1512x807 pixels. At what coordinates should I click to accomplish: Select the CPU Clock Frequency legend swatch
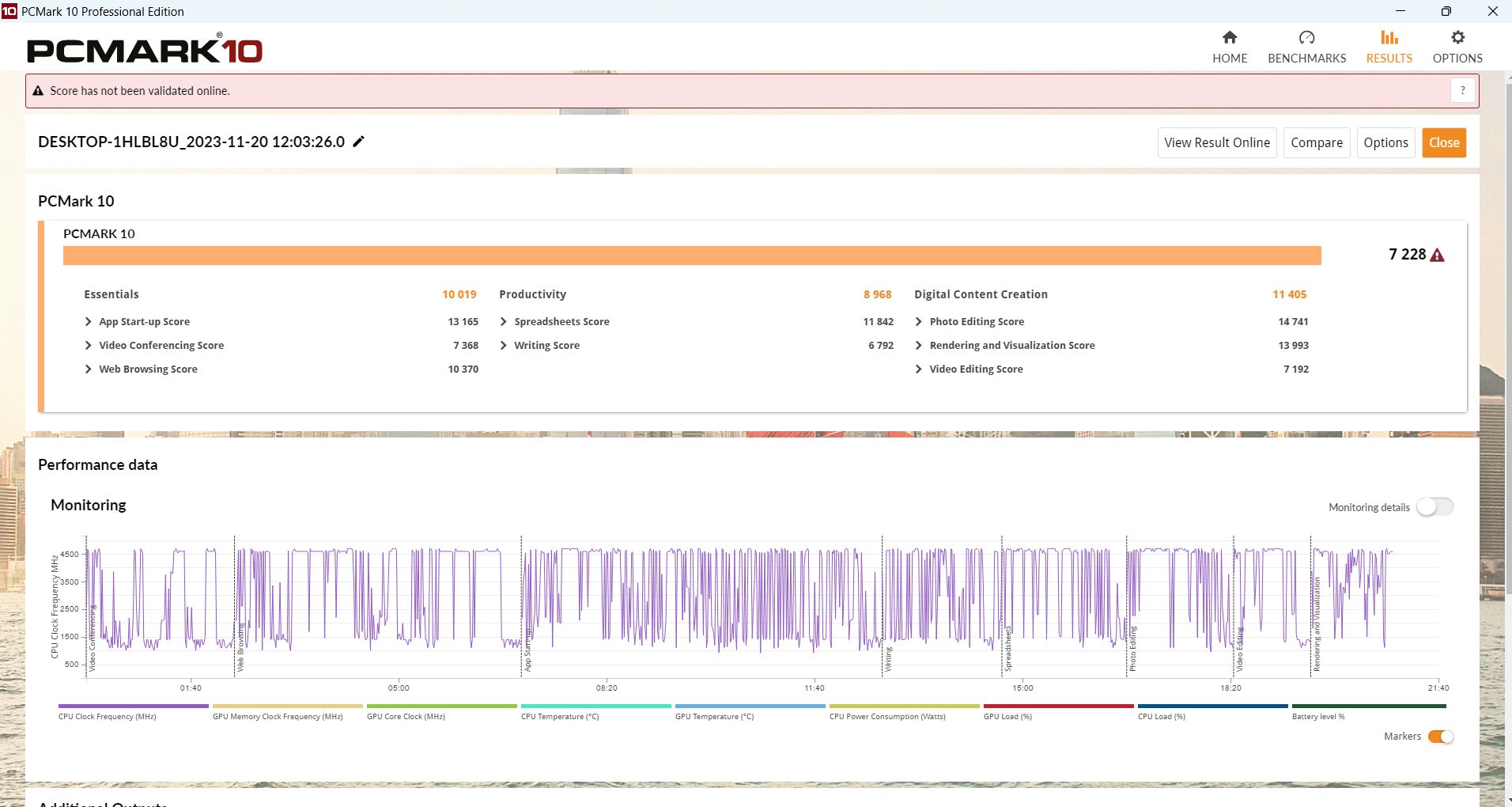(133, 706)
